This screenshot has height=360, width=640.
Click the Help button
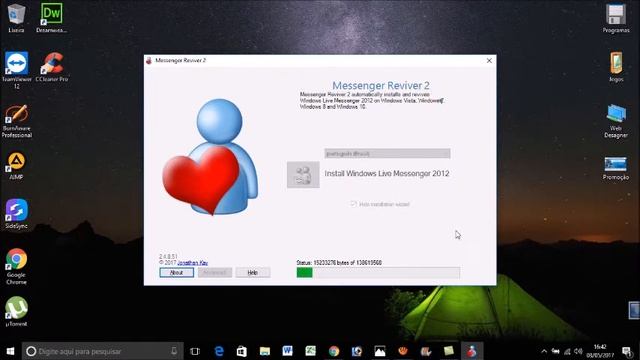(x=253, y=272)
